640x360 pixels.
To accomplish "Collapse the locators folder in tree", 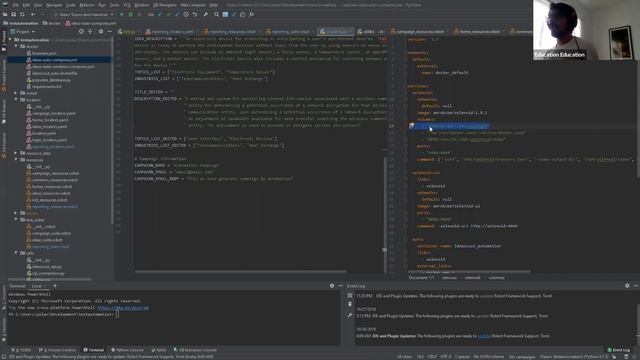I will 16,100.
